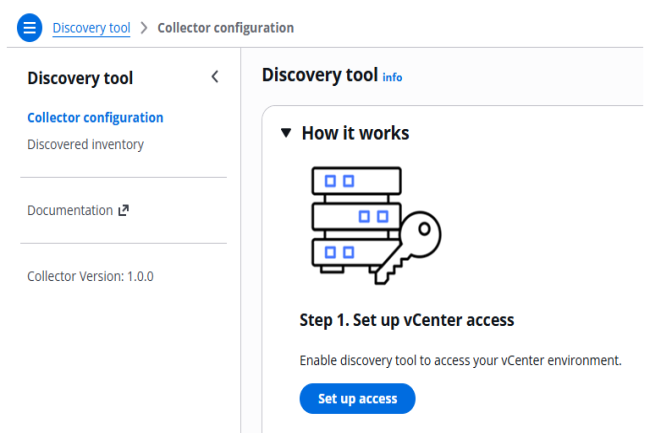Collapse the How it works triangle

286,133
